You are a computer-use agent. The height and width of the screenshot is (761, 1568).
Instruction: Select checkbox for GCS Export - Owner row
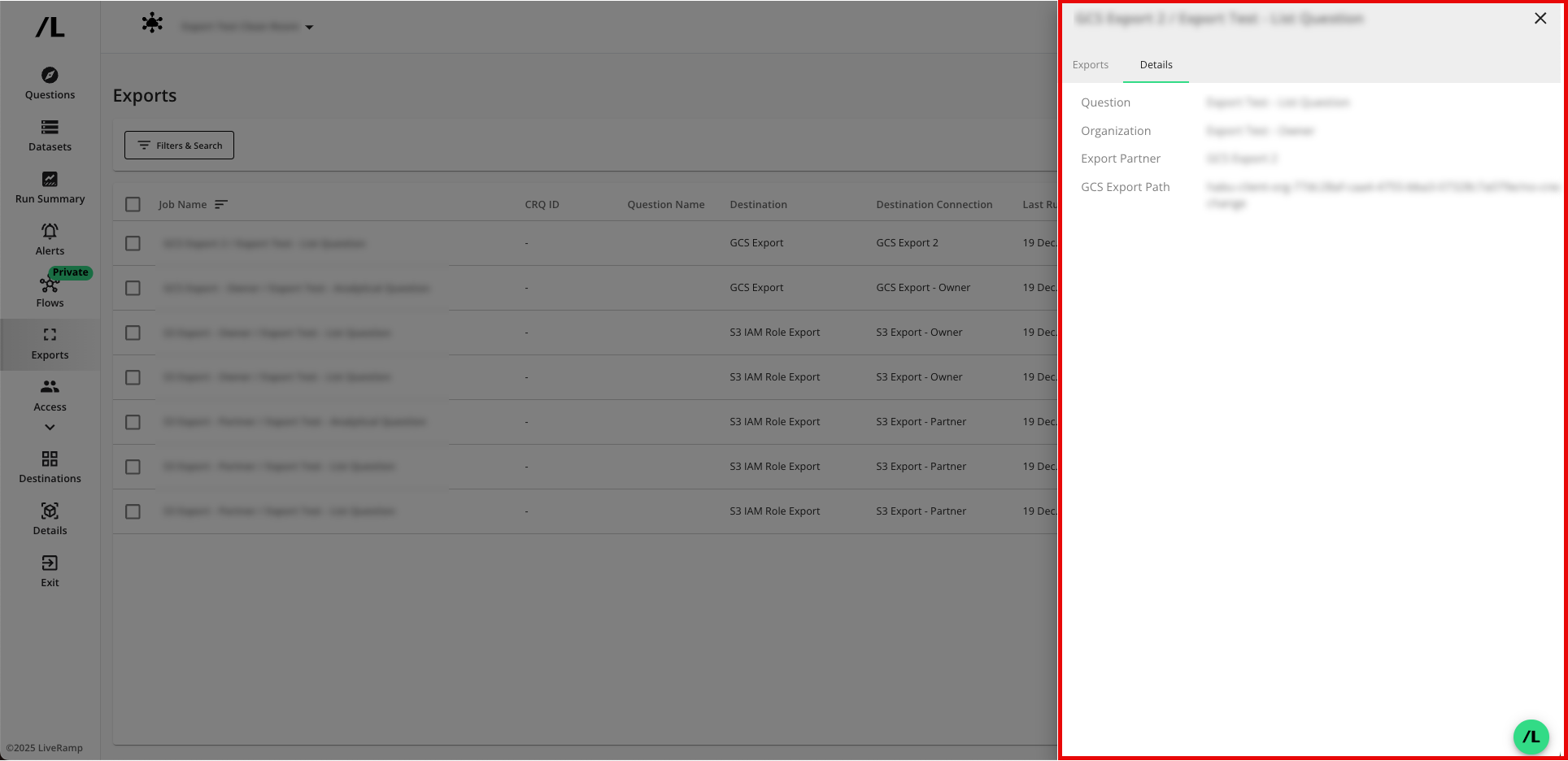tap(133, 289)
